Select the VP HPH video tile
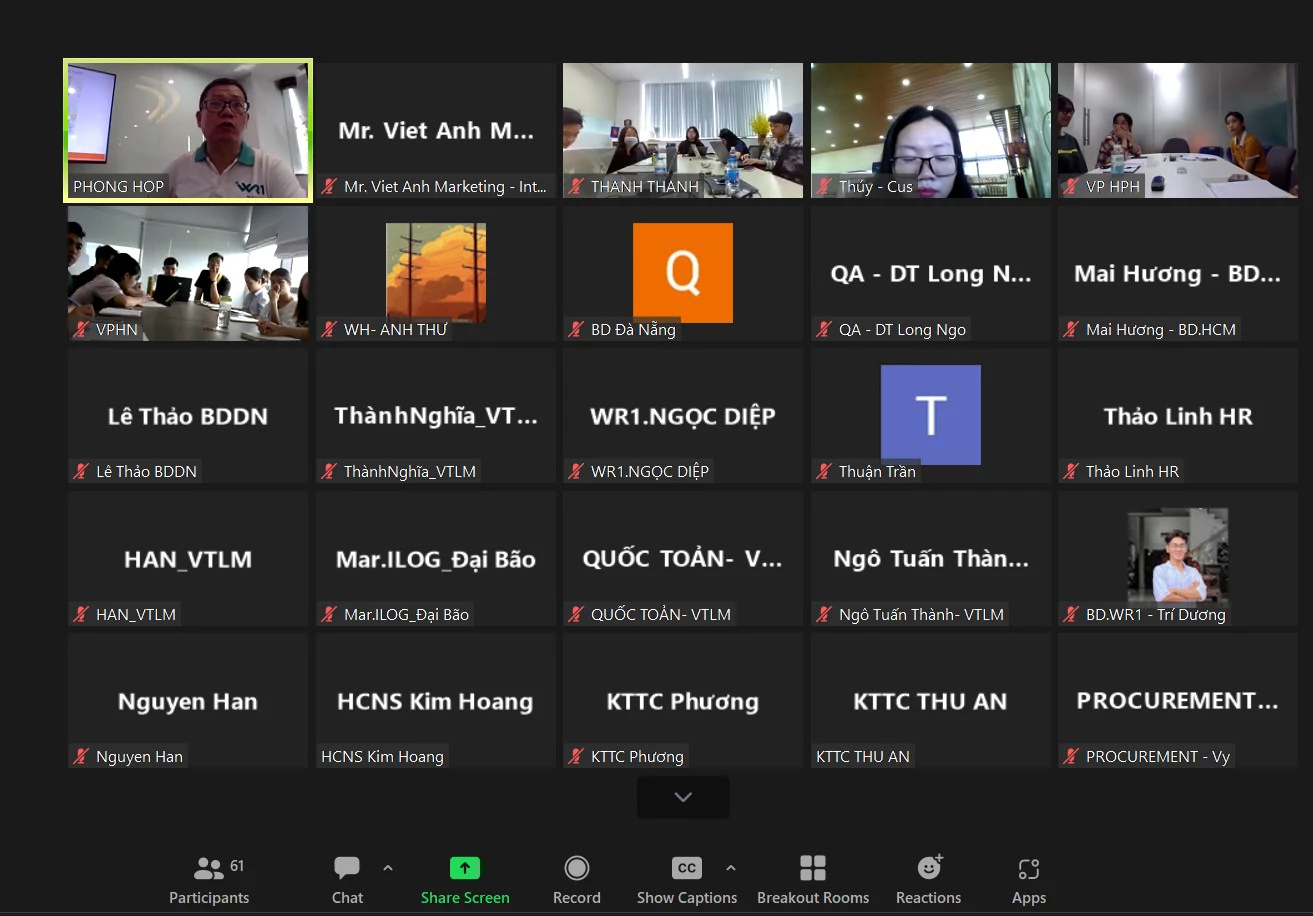This screenshot has width=1313, height=916. pyautogui.click(x=1178, y=130)
